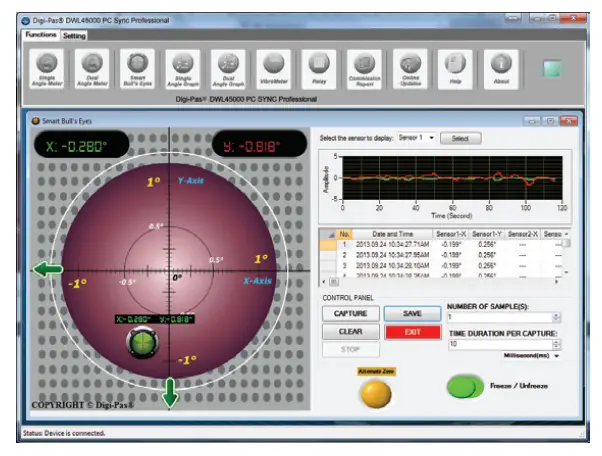Click the STOP button
Viewport: 602px width, 456px height.
(351, 349)
